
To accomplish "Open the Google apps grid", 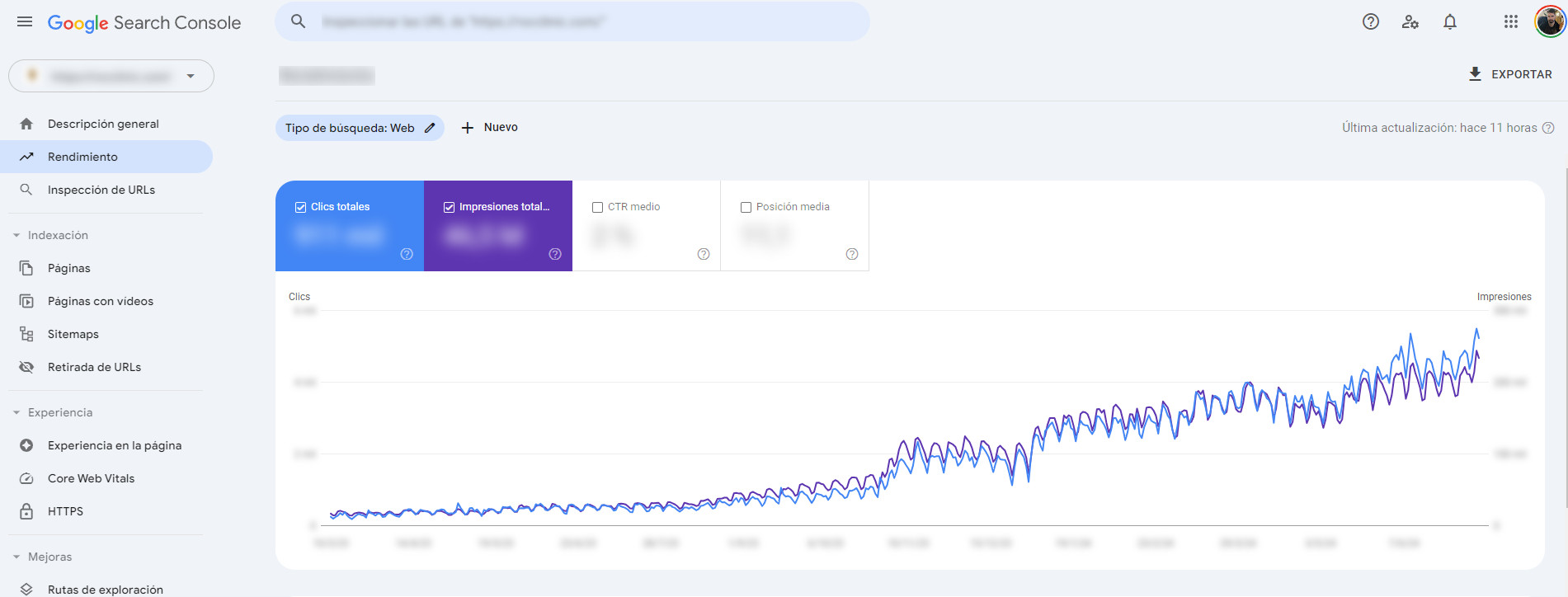I will (1510, 22).
